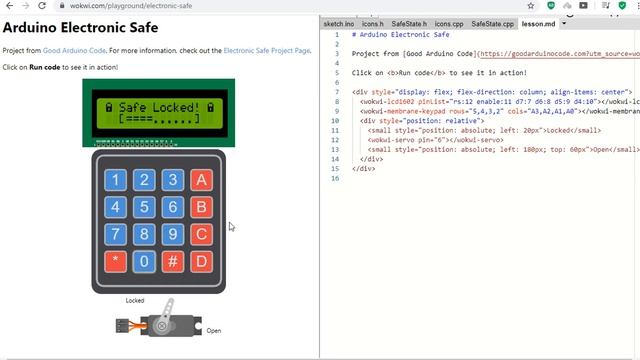Click the wokwi-lcd1602 tag on line 8
The image size is (640, 360).
point(389,102)
